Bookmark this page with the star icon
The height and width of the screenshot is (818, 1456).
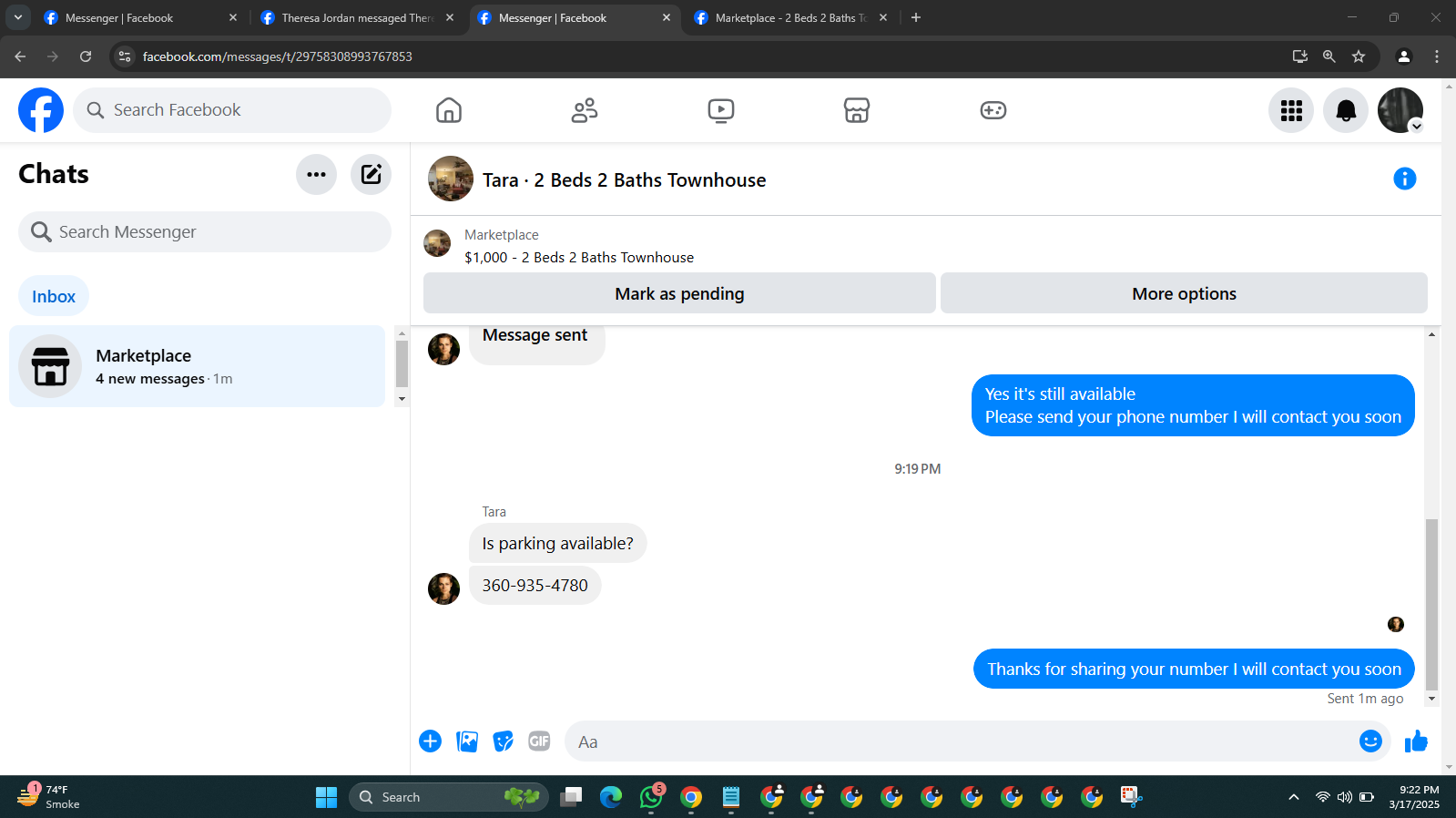pyautogui.click(x=1359, y=56)
